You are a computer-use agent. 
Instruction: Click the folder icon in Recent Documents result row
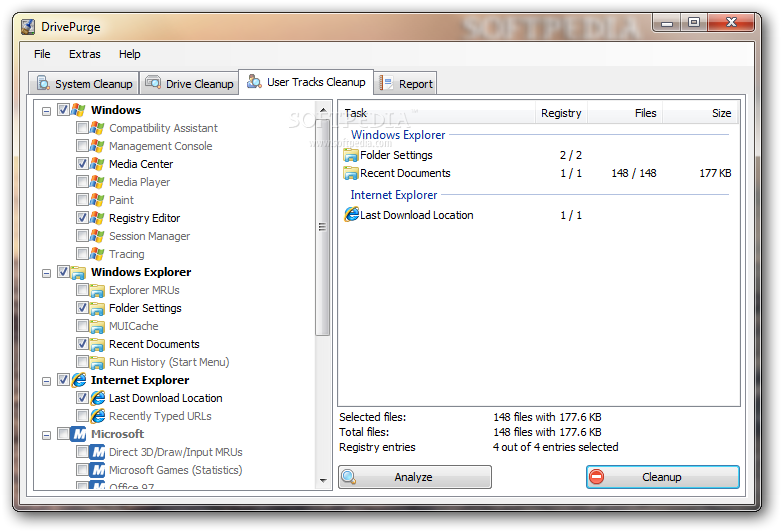point(351,173)
